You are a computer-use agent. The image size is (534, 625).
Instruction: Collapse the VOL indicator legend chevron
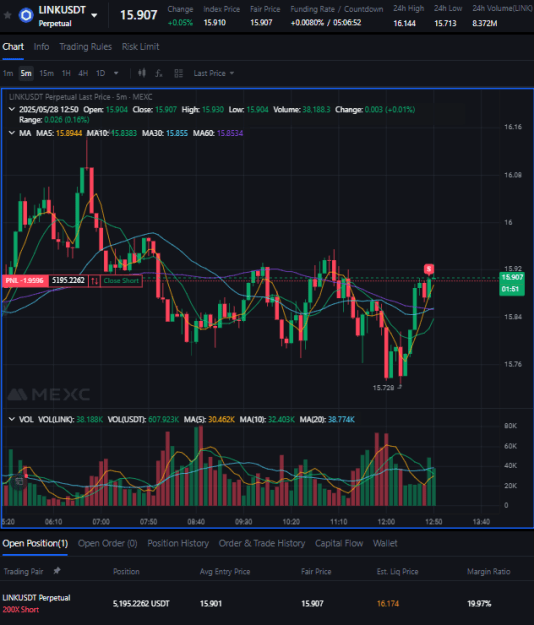pyautogui.click(x=12, y=419)
